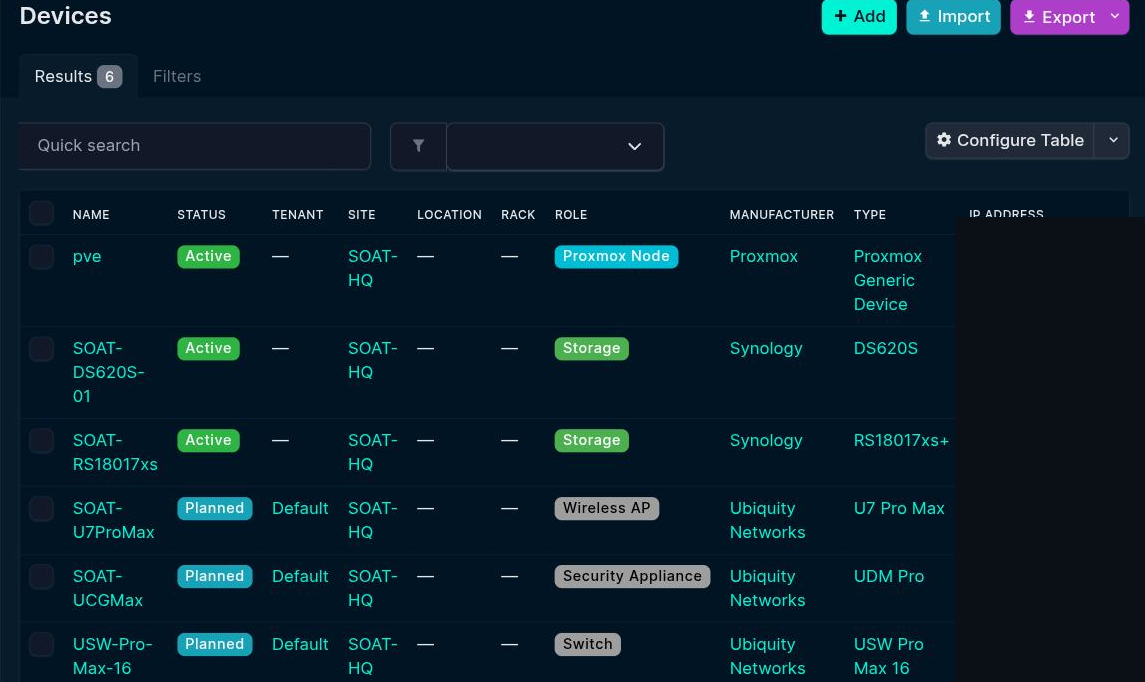Open Ubiquity Networks link in SOAT-U7ProMax row

coord(767,521)
